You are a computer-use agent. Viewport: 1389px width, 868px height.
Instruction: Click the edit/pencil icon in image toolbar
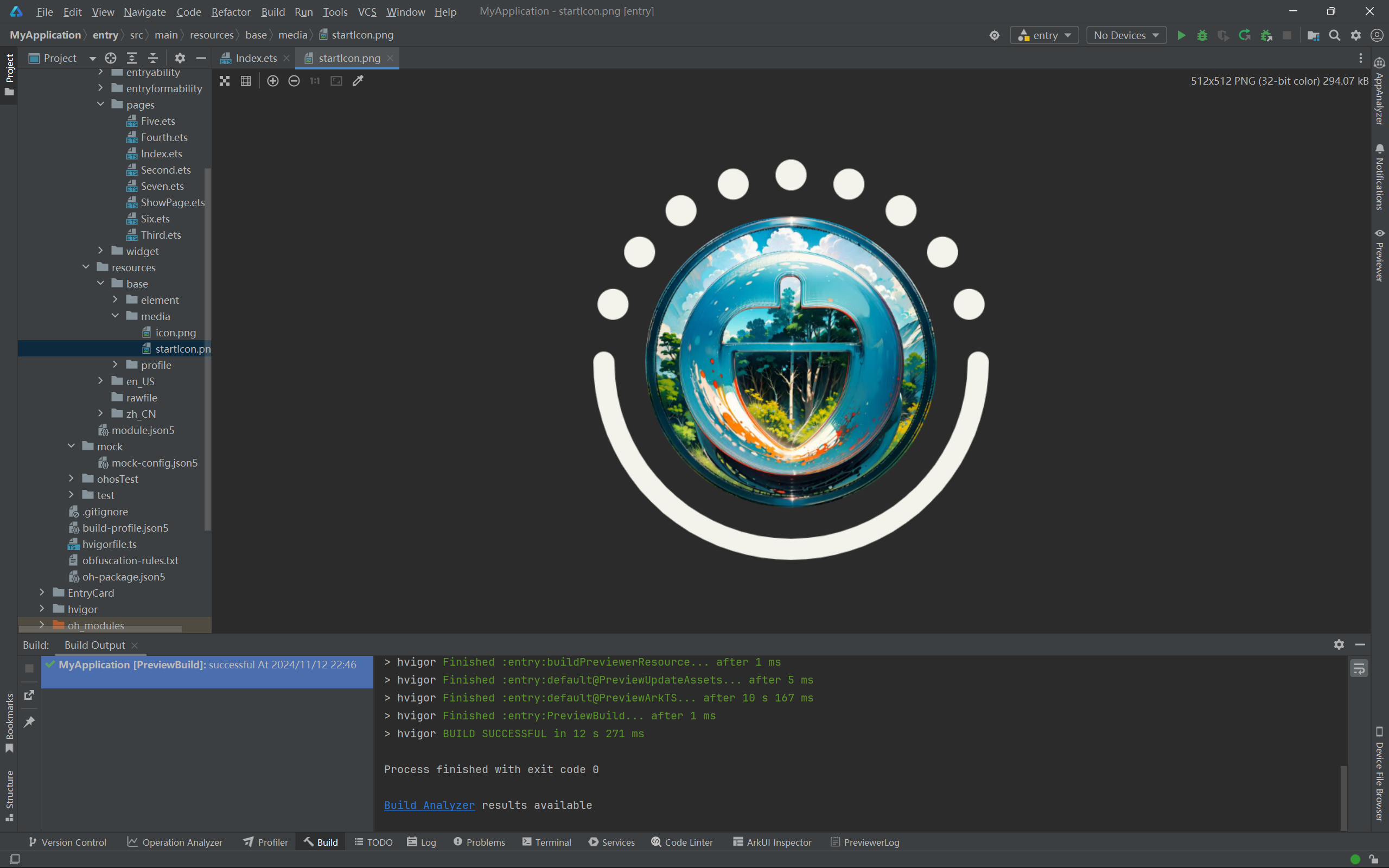(x=359, y=81)
